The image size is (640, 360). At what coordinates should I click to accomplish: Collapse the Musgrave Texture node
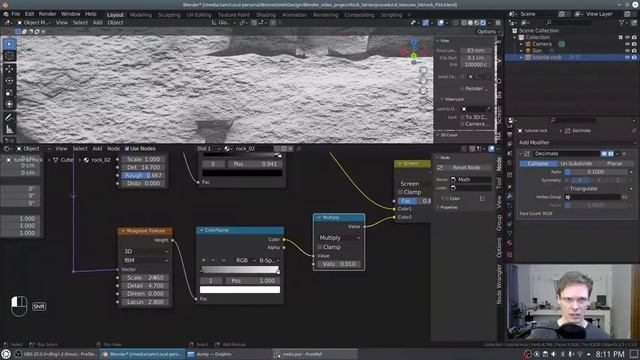click(x=123, y=231)
